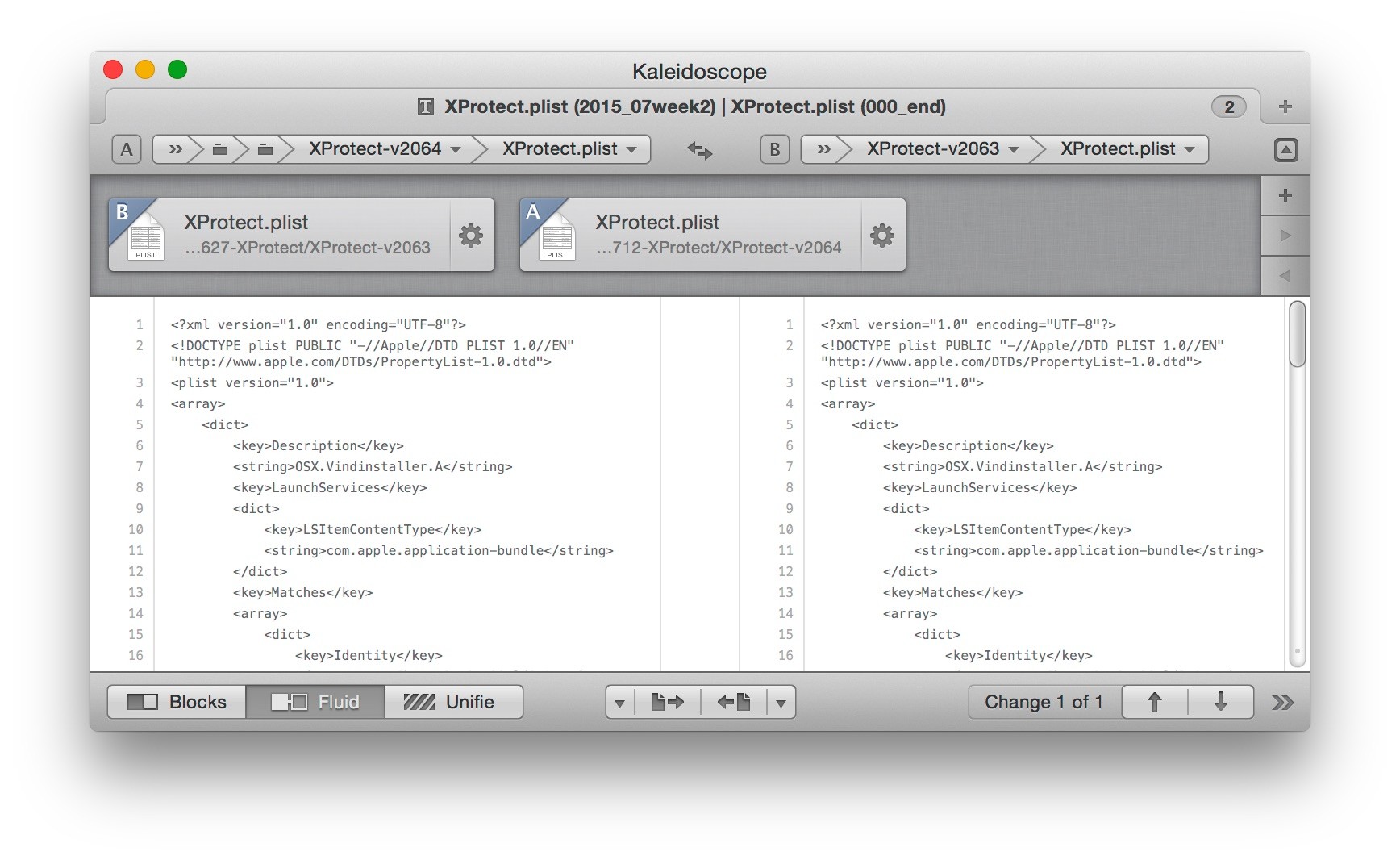Select the XProtect.plist comparison tab
The height and width of the screenshot is (860, 1400).
681,106
